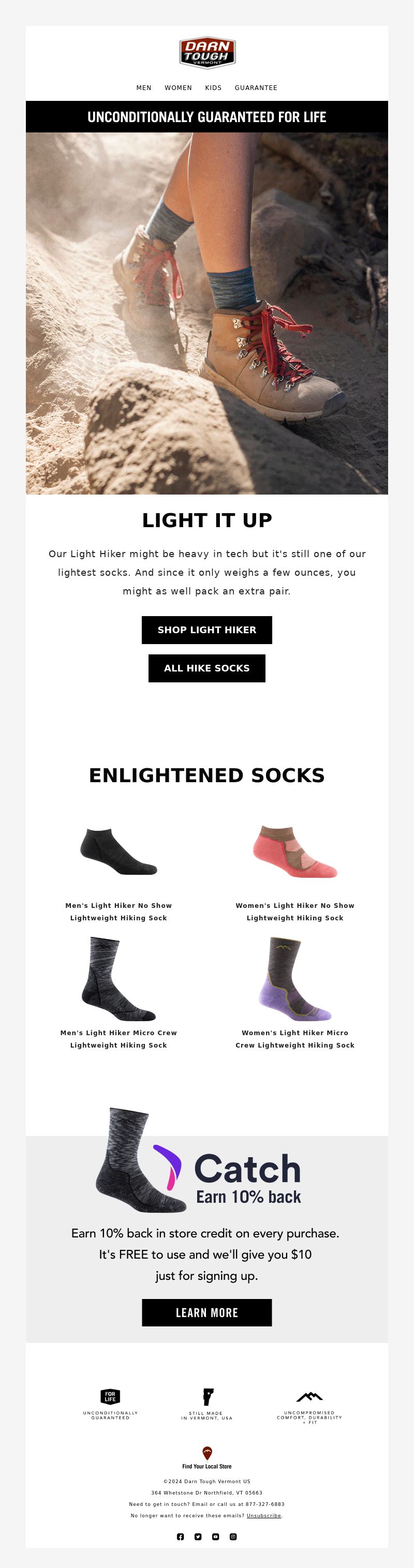The width and height of the screenshot is (414, 1568).
Task: Click the All Hike Socks button
Action: pyautogui.click(x=207, y=668)
